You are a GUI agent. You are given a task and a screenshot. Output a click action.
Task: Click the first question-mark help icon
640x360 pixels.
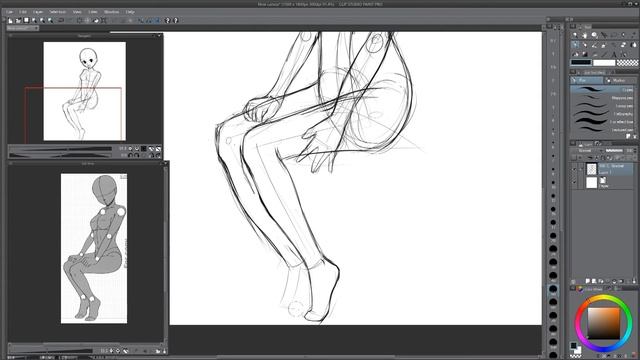pyautogui.click(x=167, y=20)
